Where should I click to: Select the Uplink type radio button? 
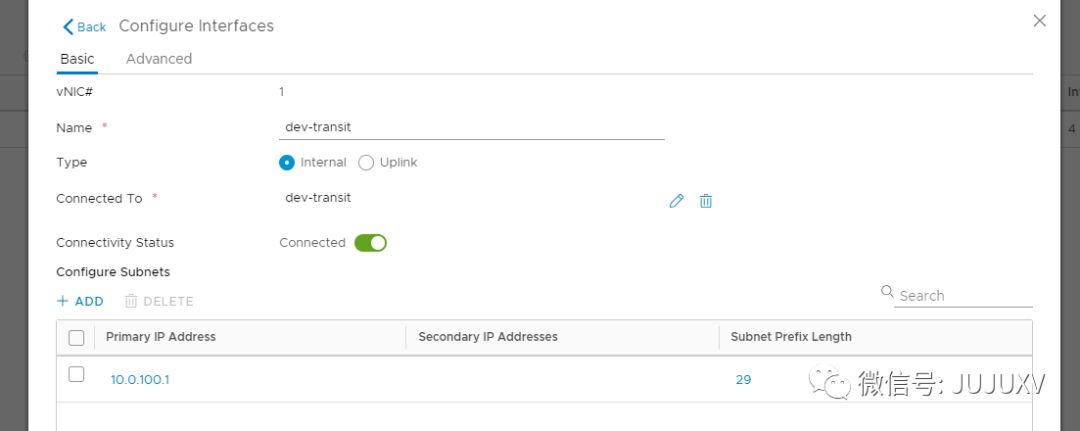(x=366, y=163)
